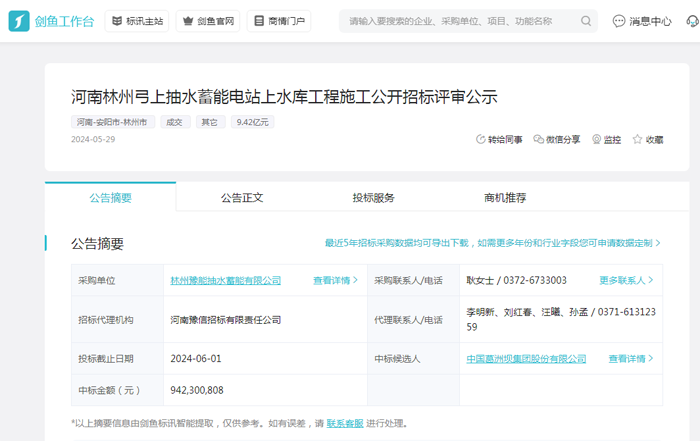The width and height of the screenshot is (700, 441).
Task: Focus the enterprise search input field
Action: pyautogui.click(x=460, y=21)
